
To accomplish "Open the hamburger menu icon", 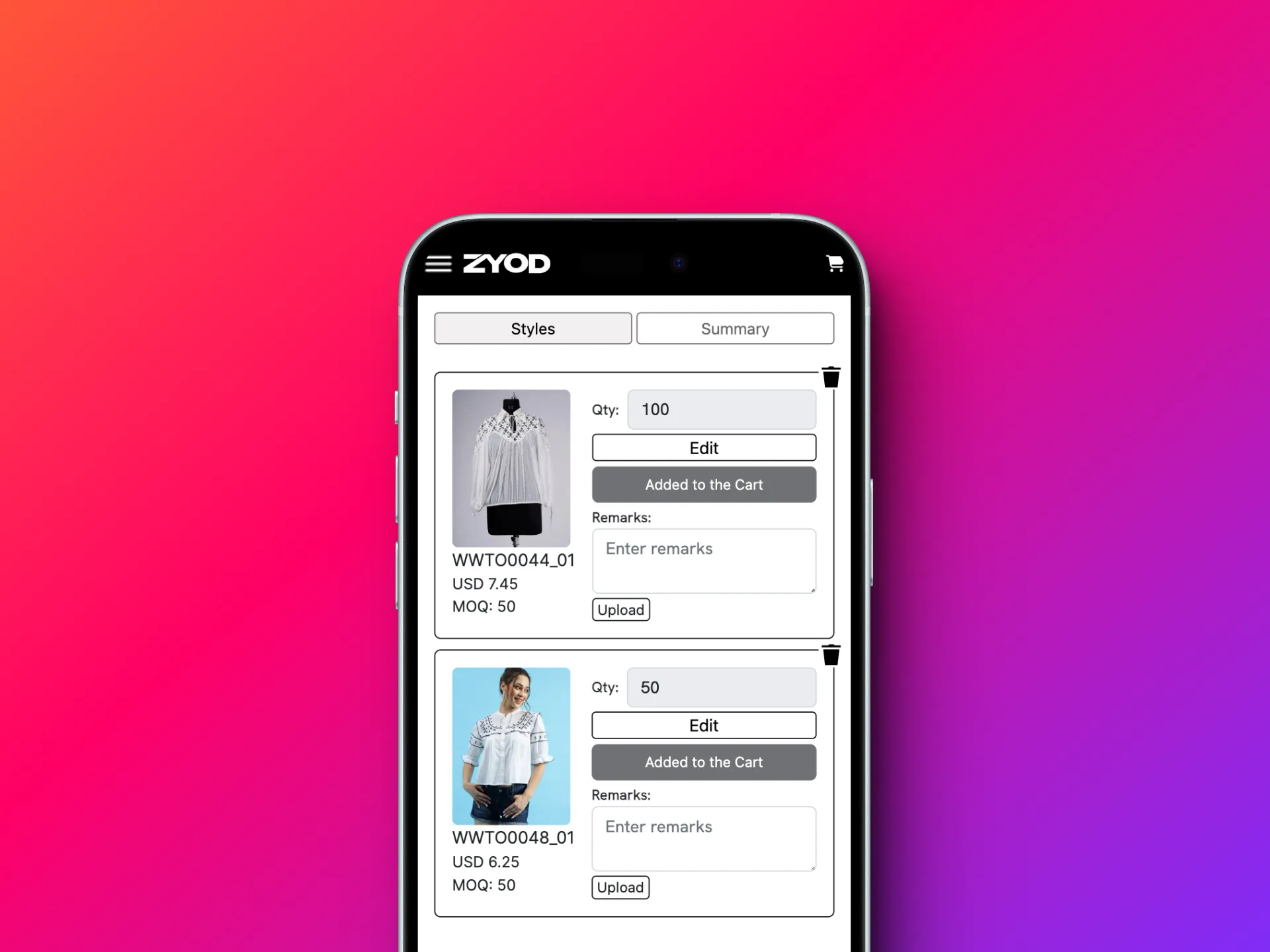I will [441, 265].
